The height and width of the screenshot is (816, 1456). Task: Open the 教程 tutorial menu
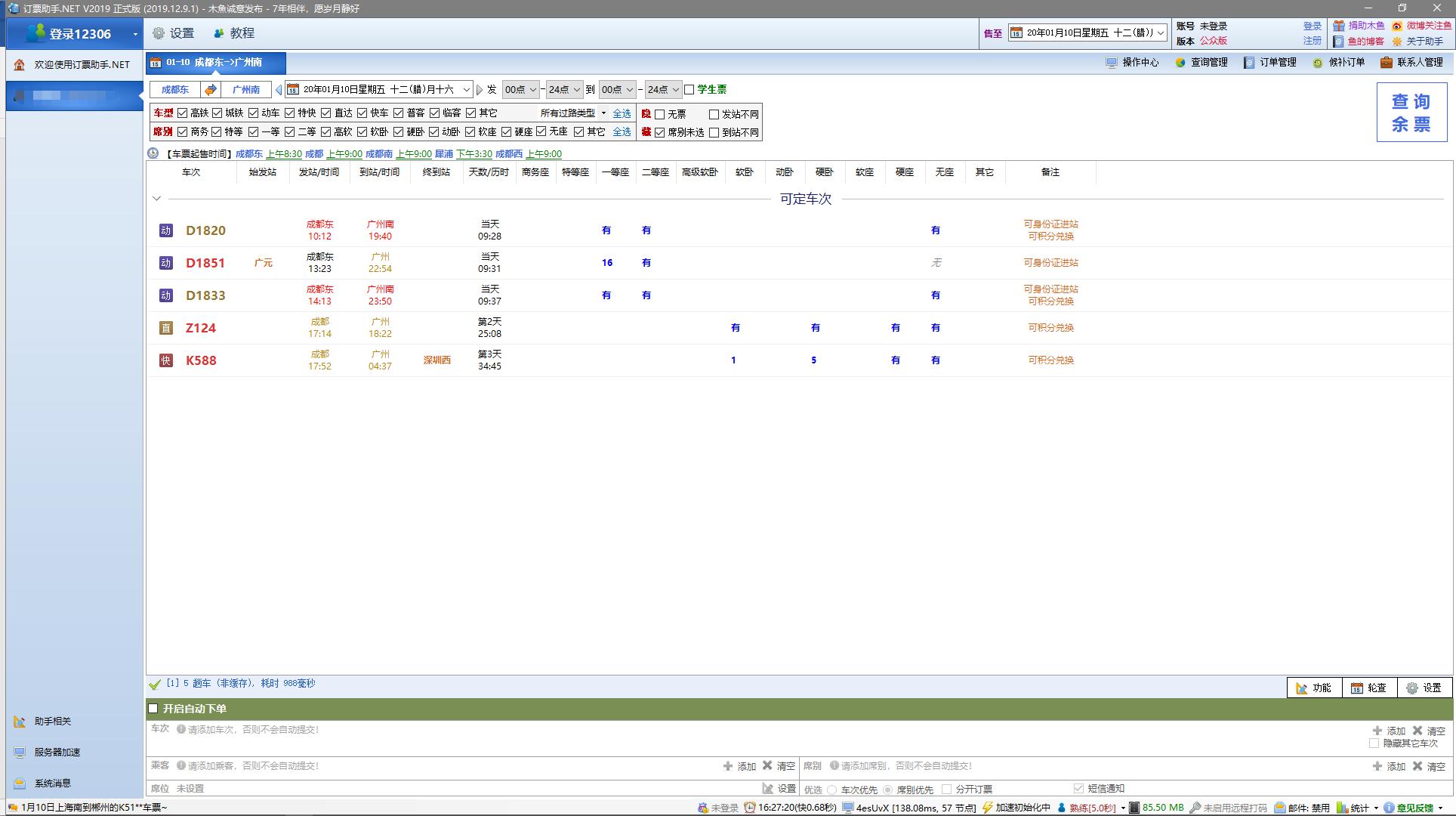(234, 33)
